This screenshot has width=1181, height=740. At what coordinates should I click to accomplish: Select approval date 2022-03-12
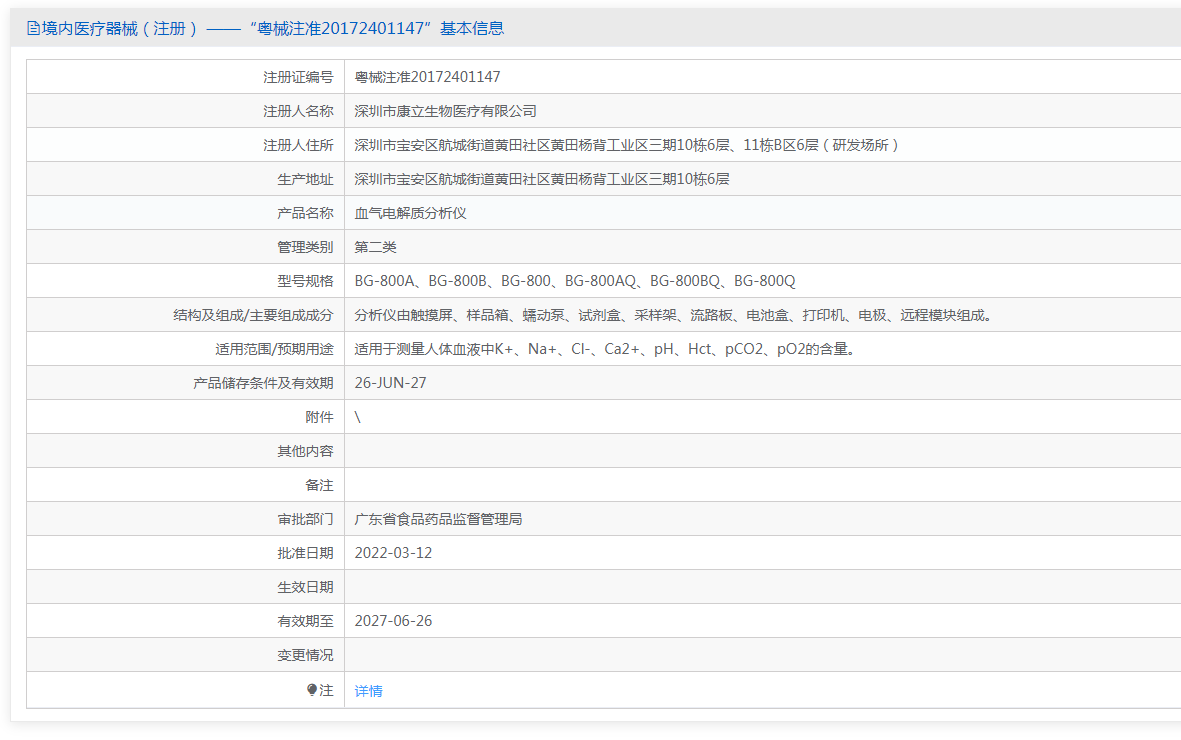coord(394,553)
